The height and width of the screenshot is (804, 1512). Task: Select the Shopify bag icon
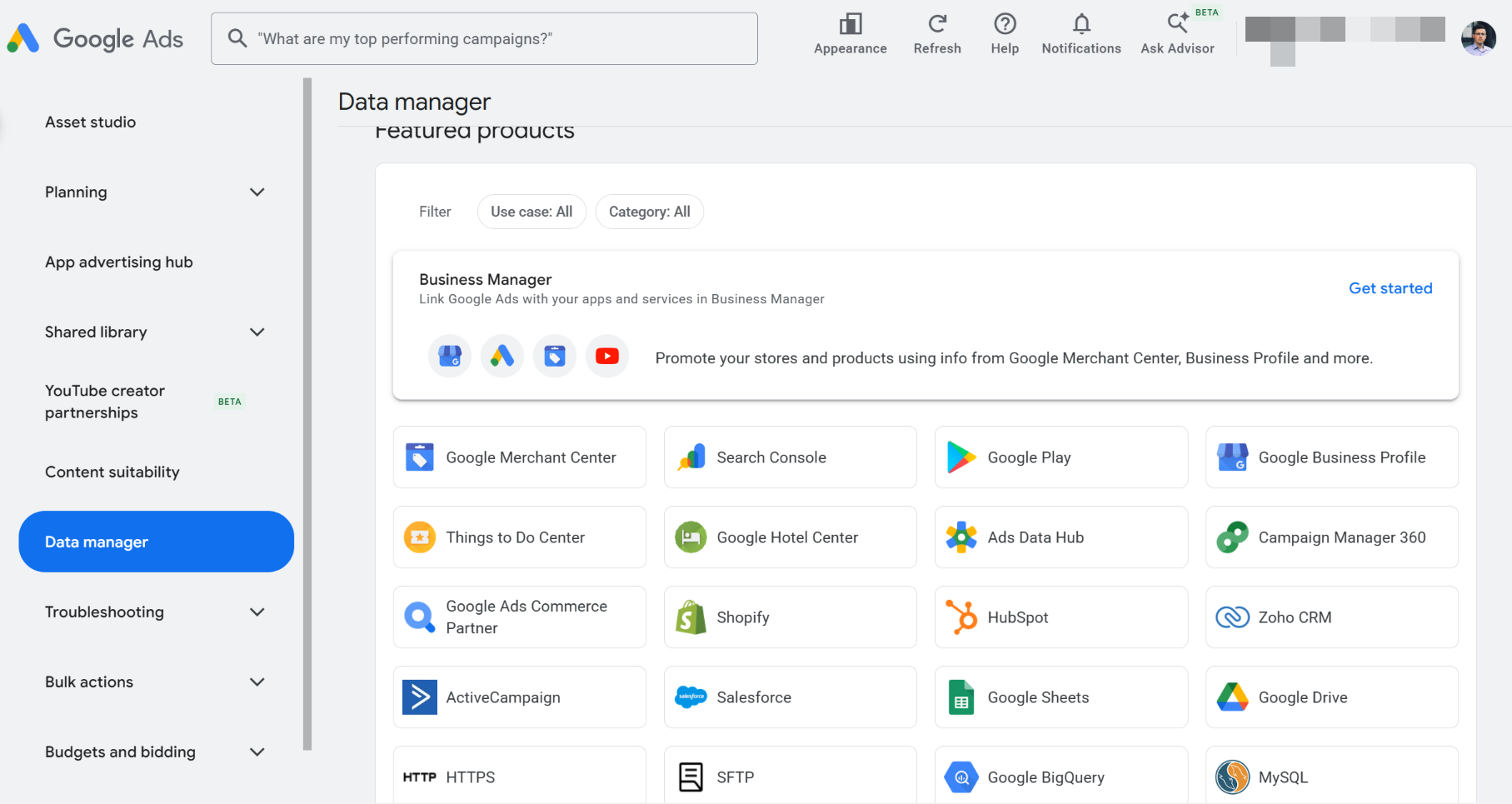(691, 617)
